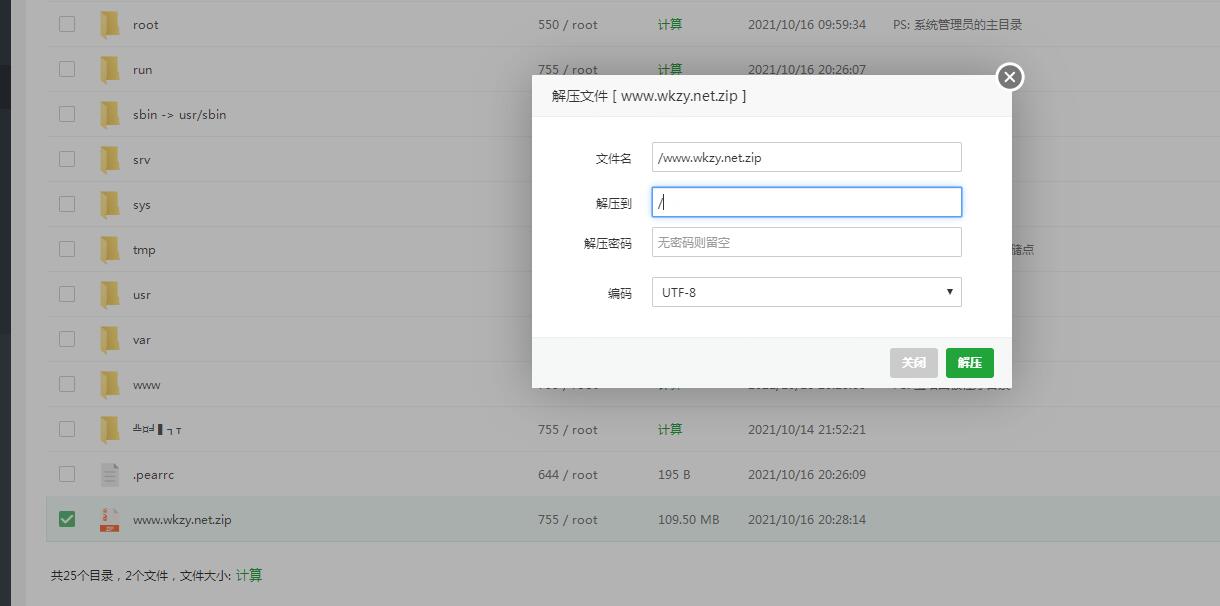Click 计算 link in the footer summary
The width and height of the screenshot is (1220, 606).
(249, 575)
